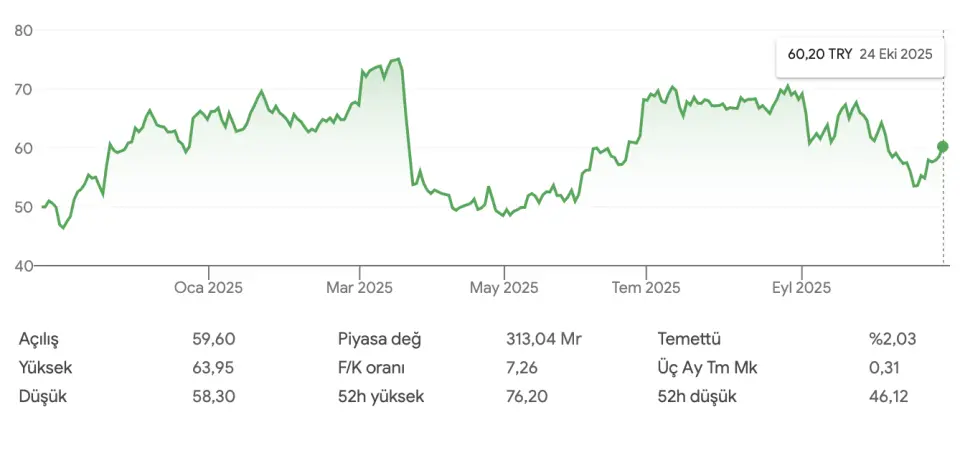Click the 40 value on the price axis
The image size is (960, 471).
(x=24, y=266)
